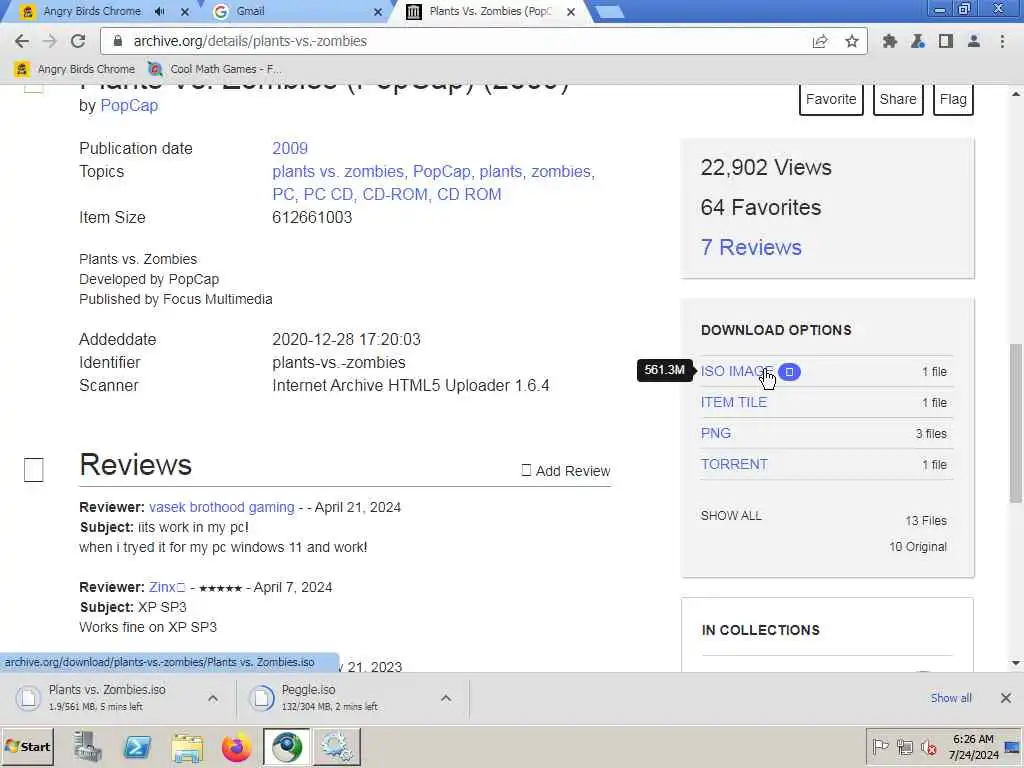Open File Explorer from the taskbar

(x=187, y=747)
